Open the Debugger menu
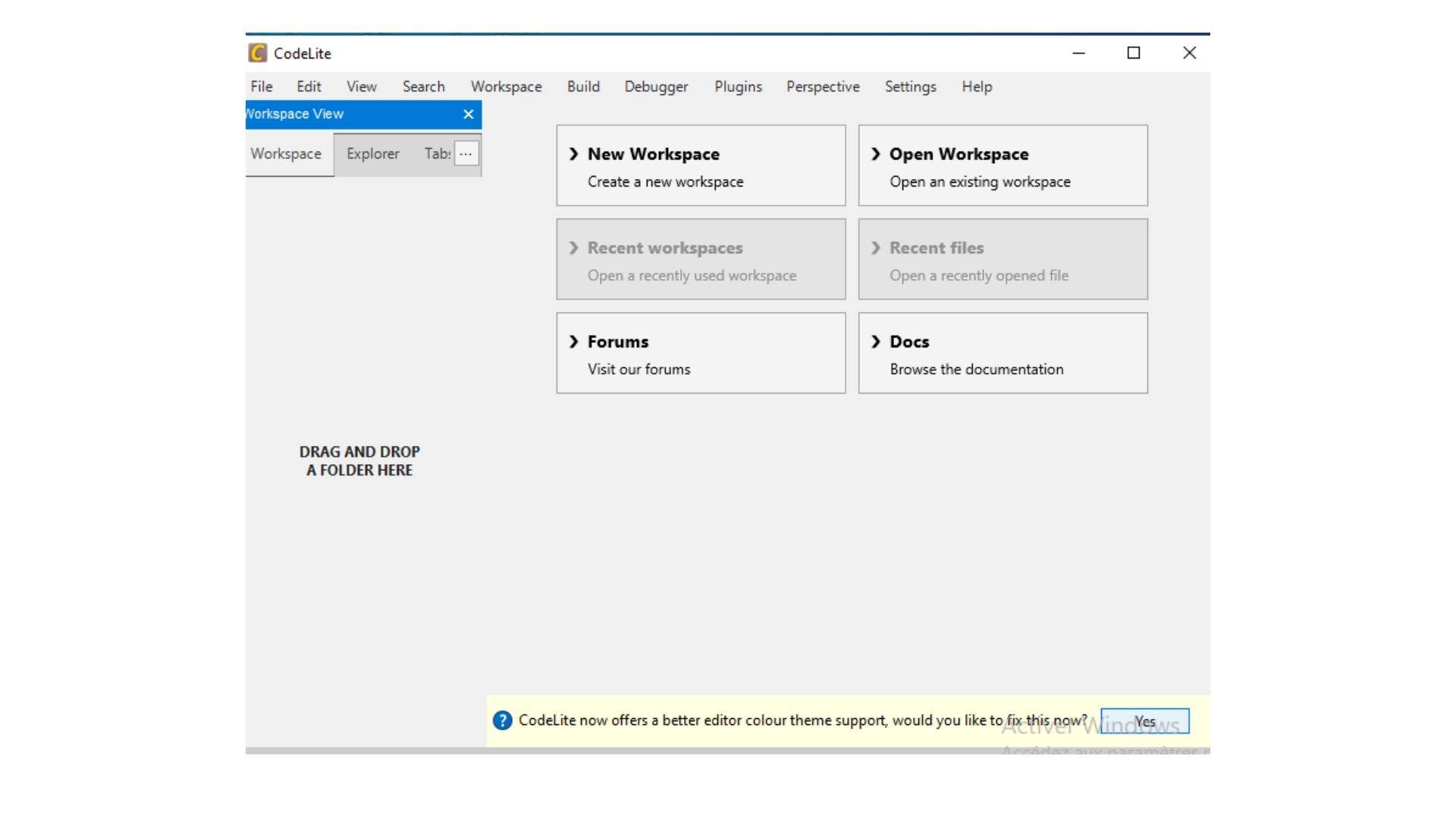 657,86
